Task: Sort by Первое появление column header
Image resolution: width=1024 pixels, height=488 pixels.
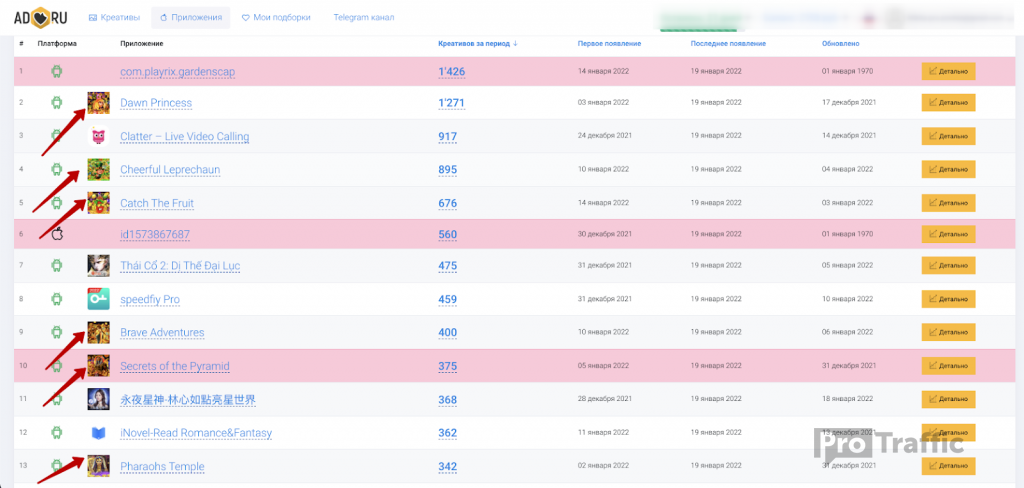Action: click(x=609, y=44)
